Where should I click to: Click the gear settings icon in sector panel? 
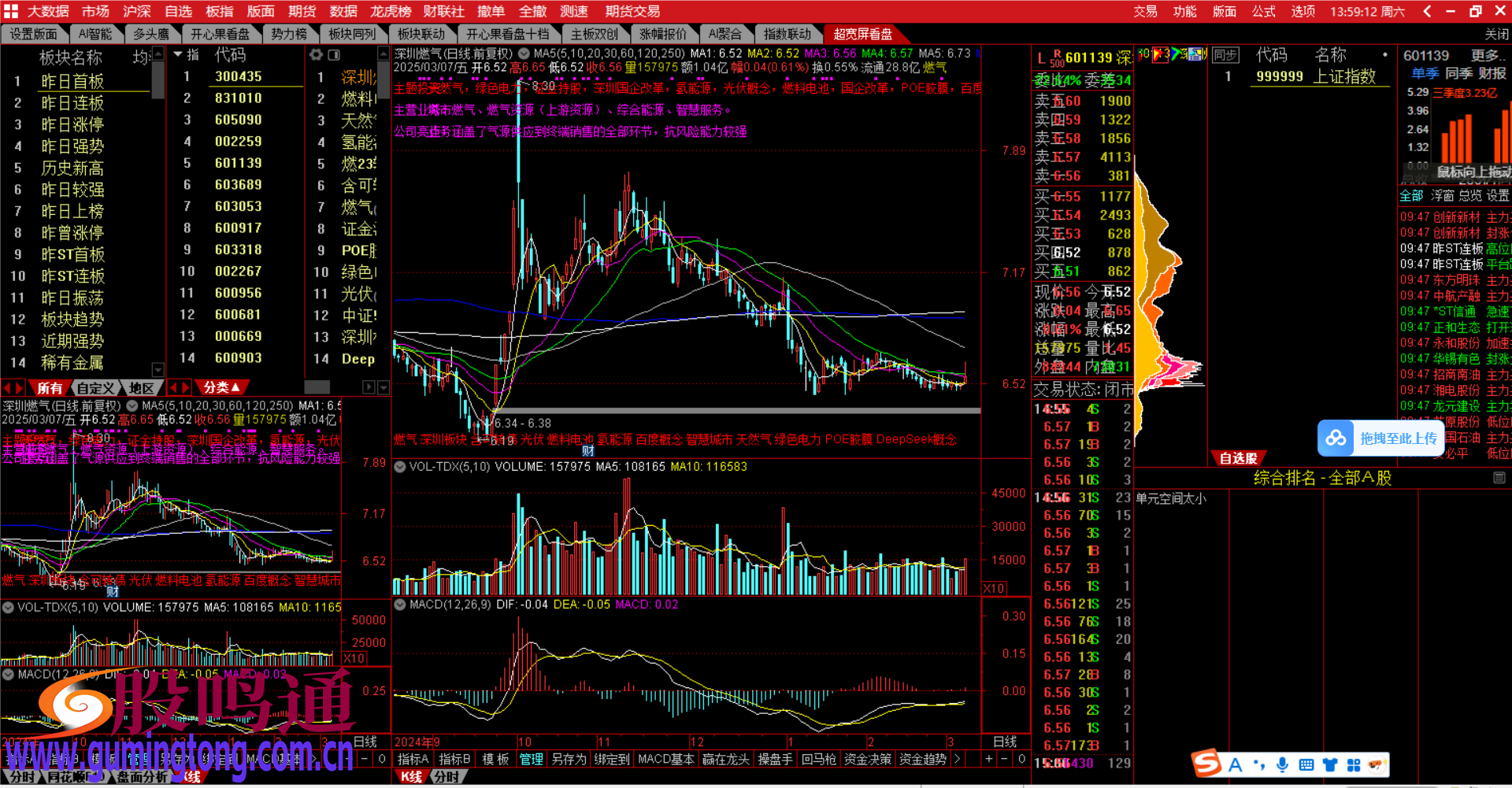click(317, 54)
